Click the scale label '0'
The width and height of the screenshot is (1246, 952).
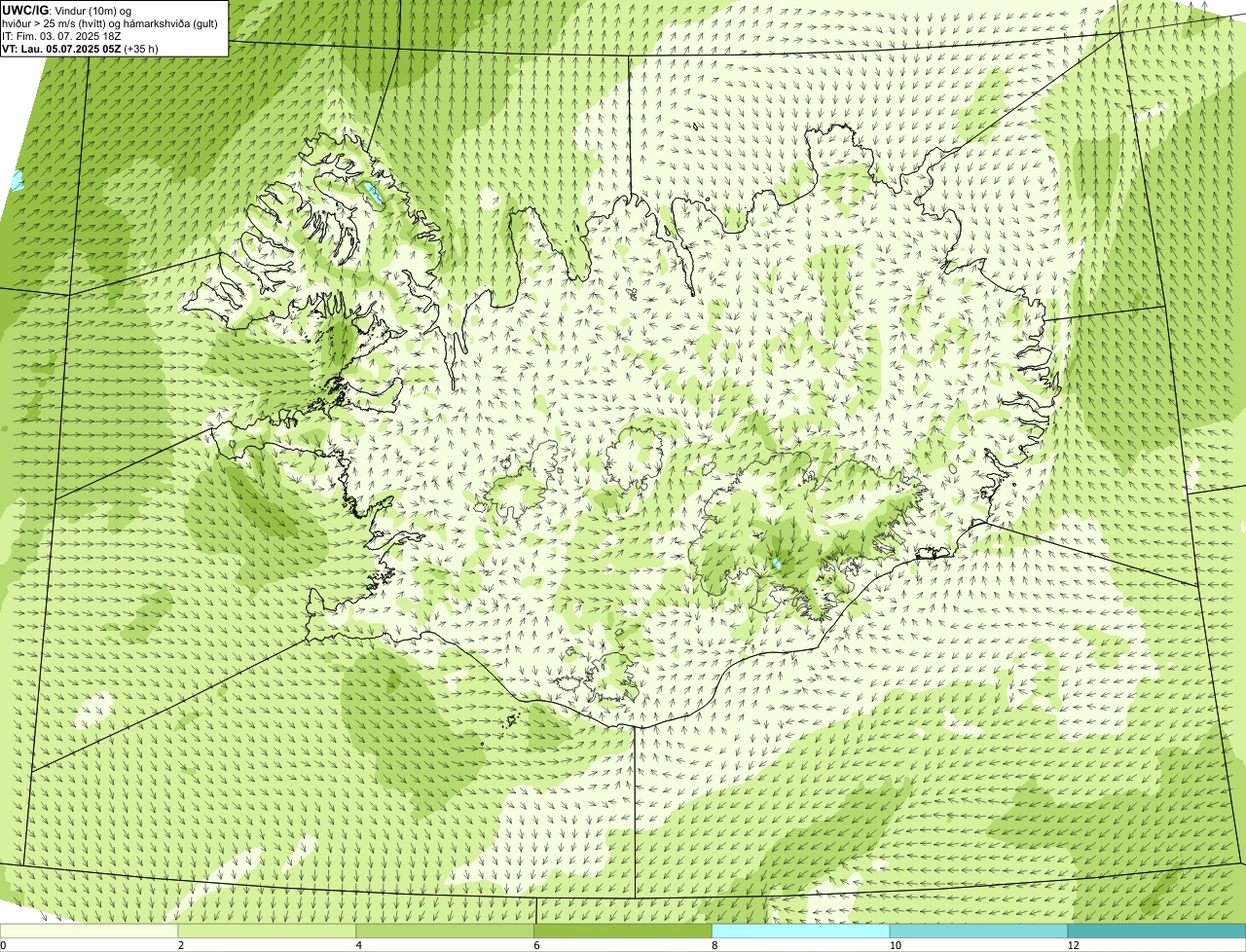click(x=4, y=945)
